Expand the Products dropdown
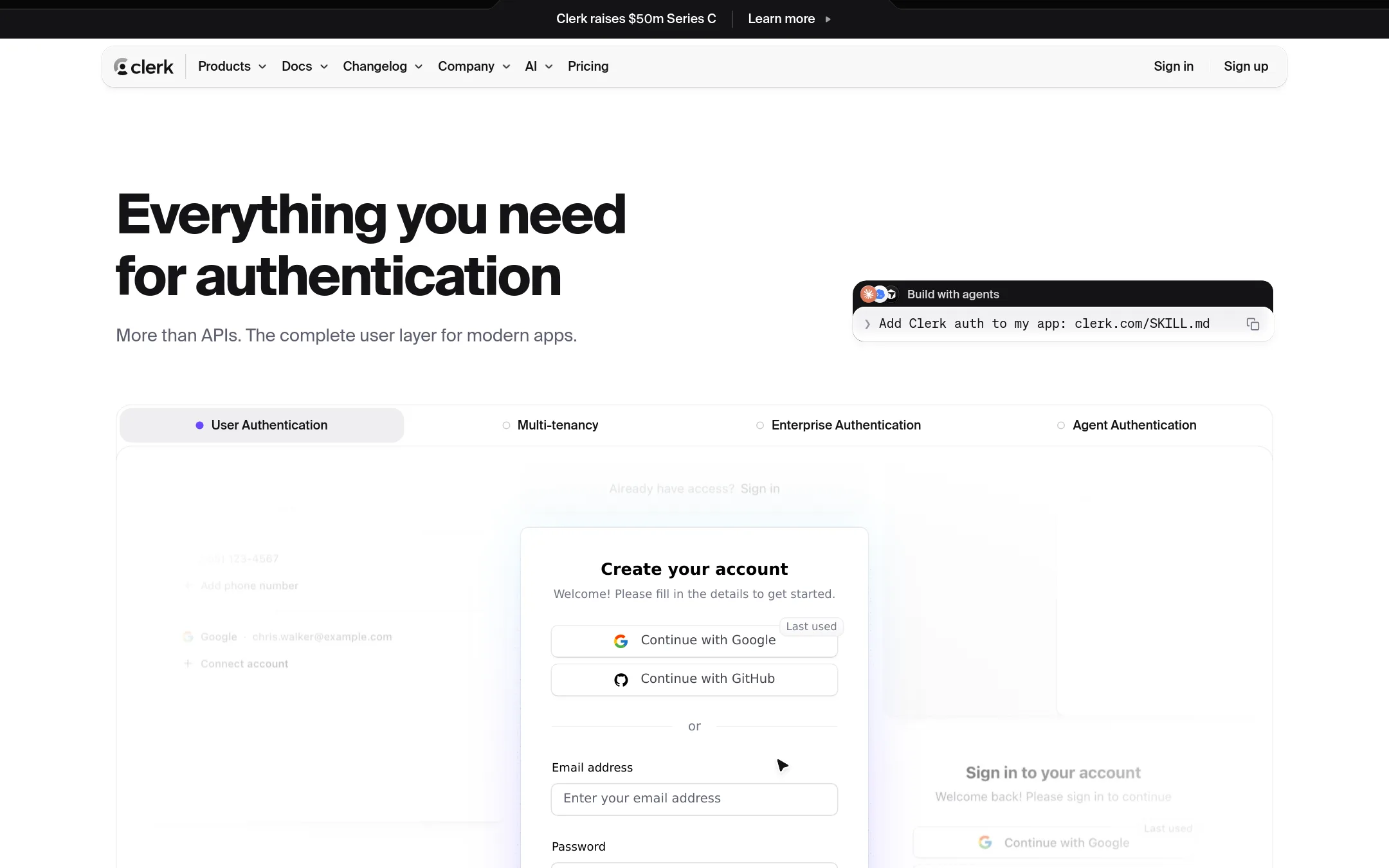Screen dimensions: 1389x868 pyautogui.click(x=232, y=66)
